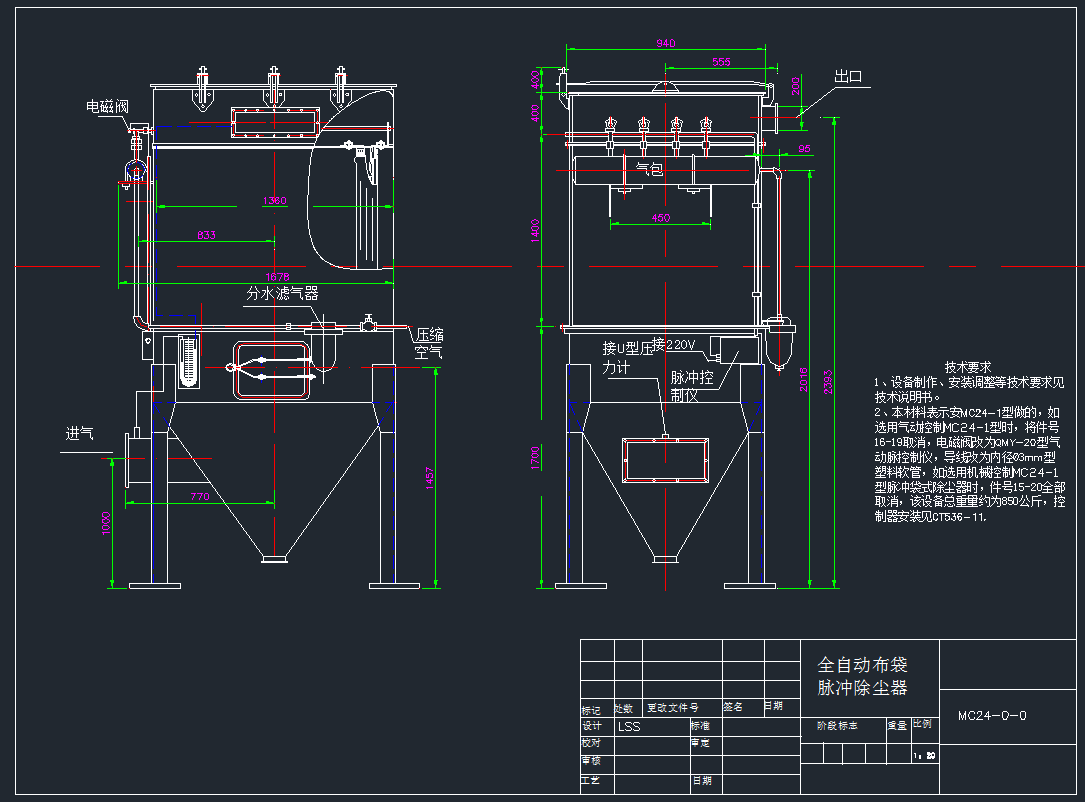Click the '技术要求' heading
The width and height of the screenshot is (1085, 802).
point(968,367)
